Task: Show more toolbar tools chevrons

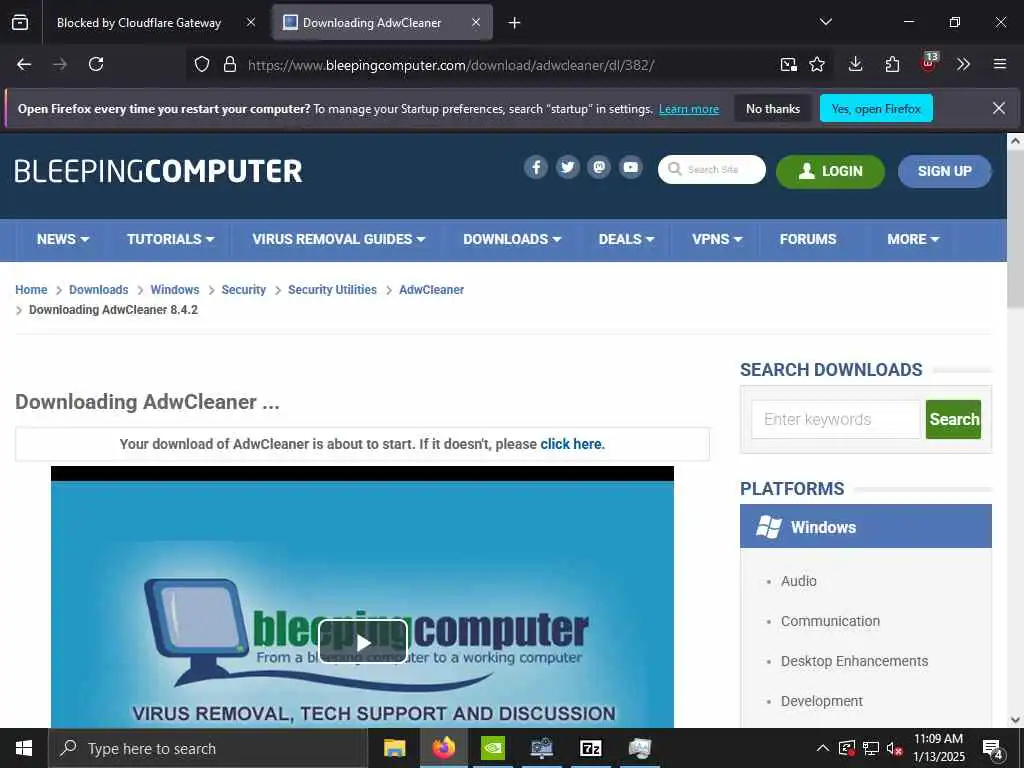Action: point(963,64)
